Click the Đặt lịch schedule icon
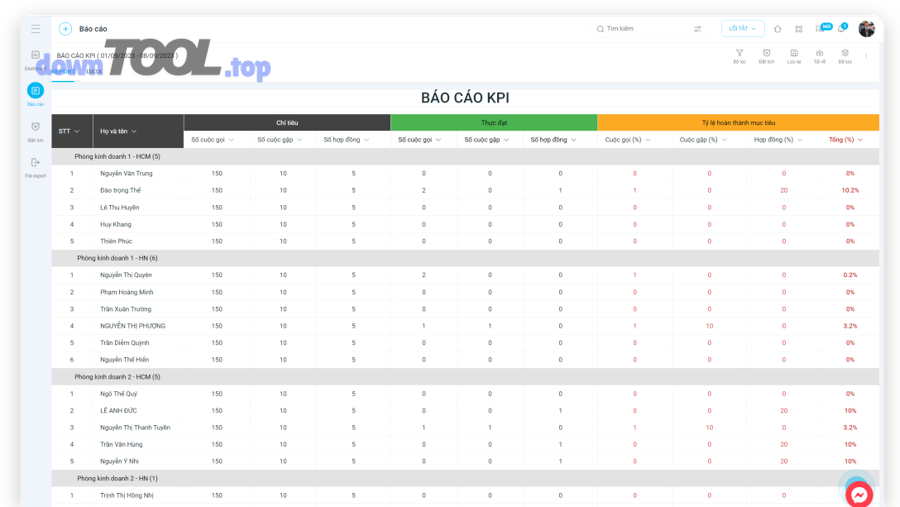 click(766, 55)
